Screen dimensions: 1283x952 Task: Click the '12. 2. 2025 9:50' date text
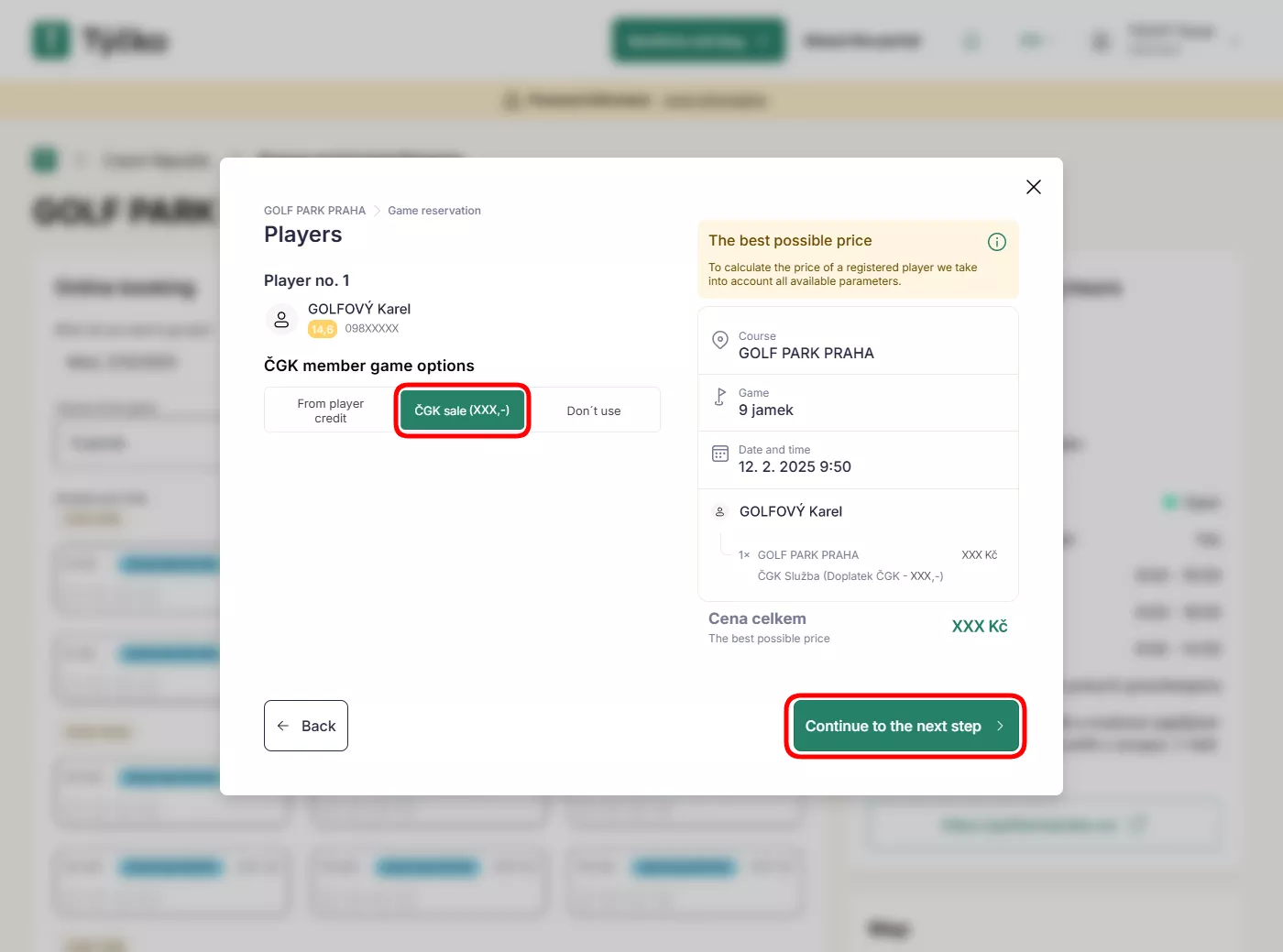click(795, 467)
